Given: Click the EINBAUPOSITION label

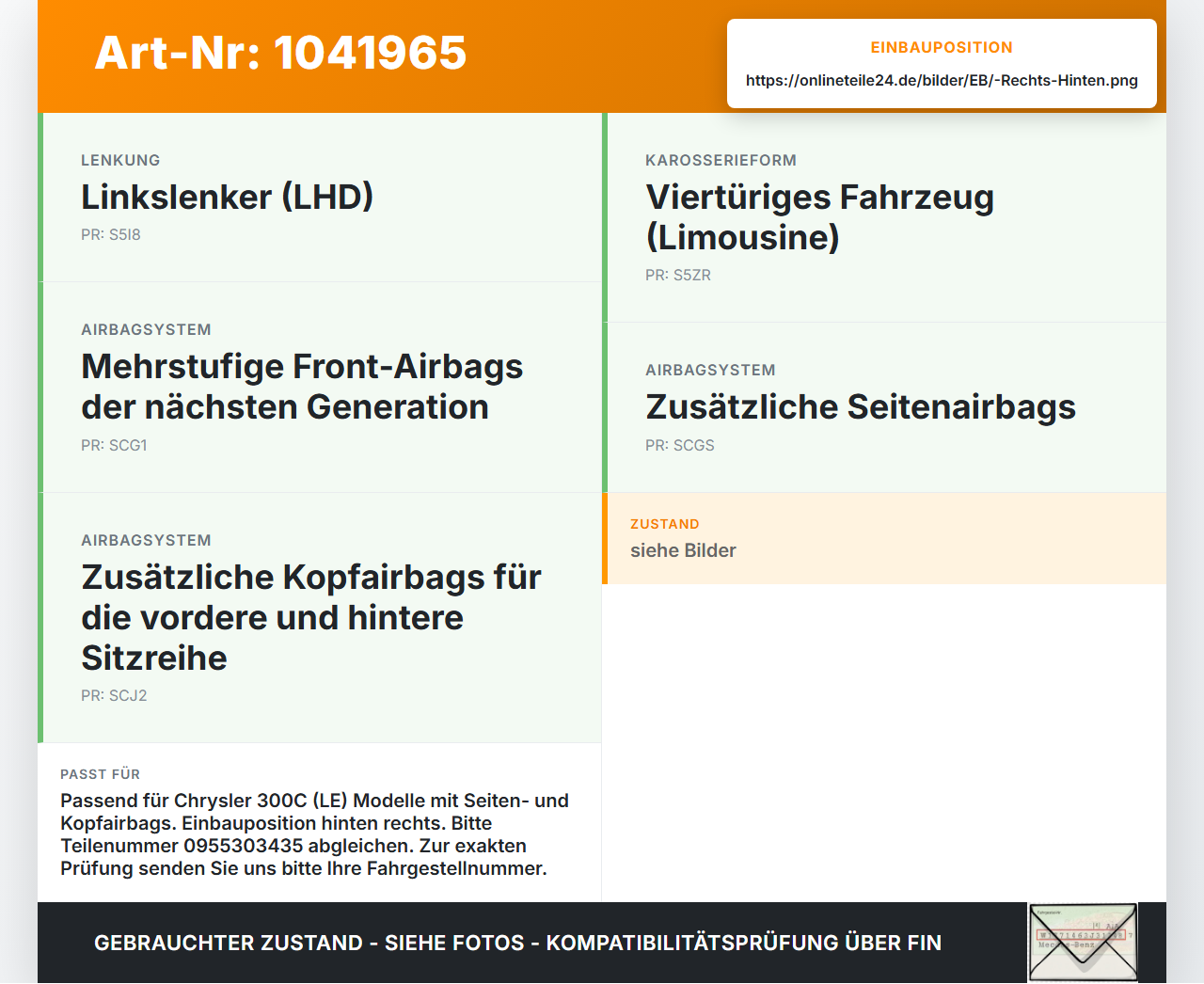Looking at the screenshot, I should pyautogui.click(x=942, y=47).
